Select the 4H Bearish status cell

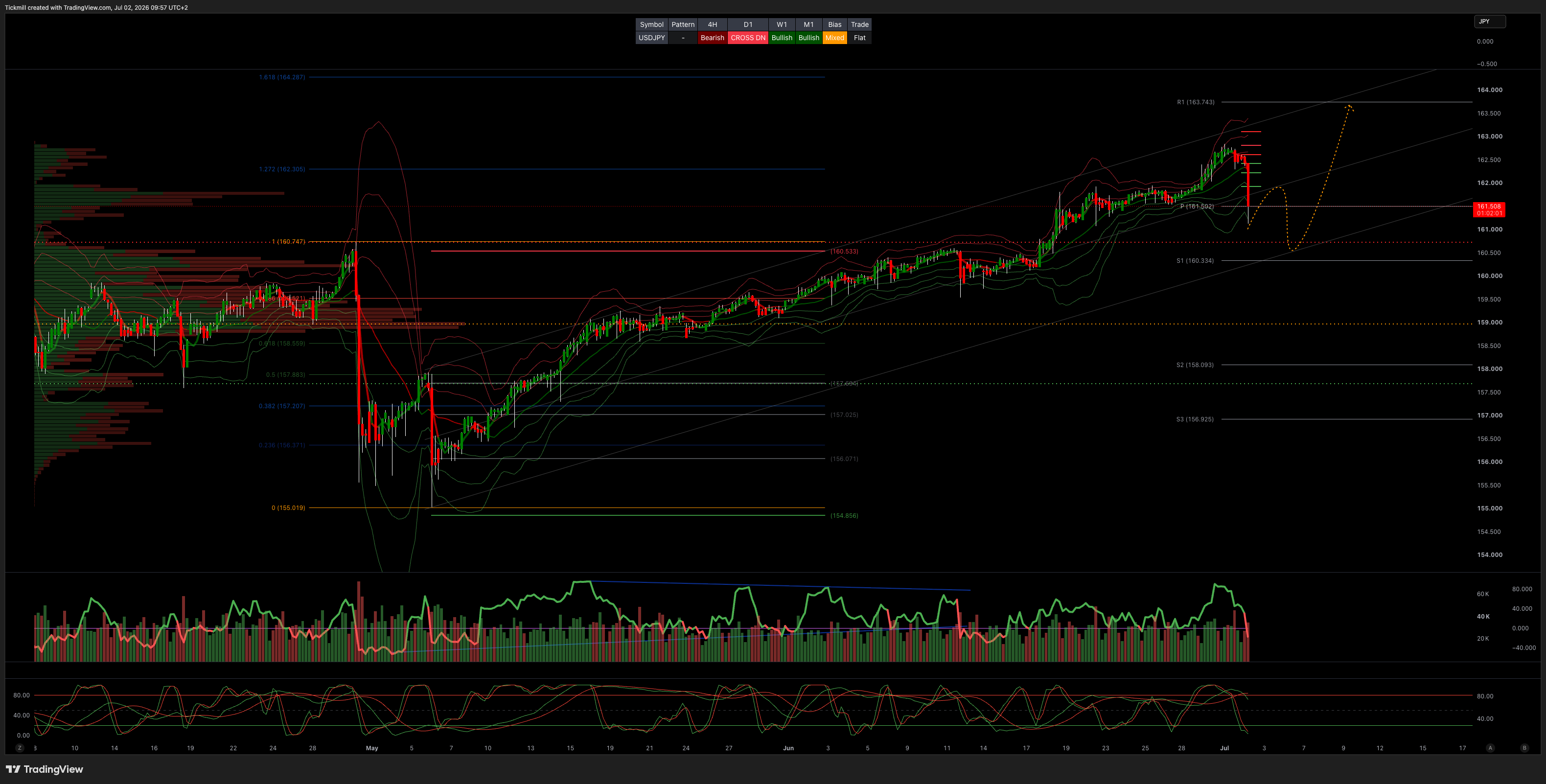coord(713,38)
